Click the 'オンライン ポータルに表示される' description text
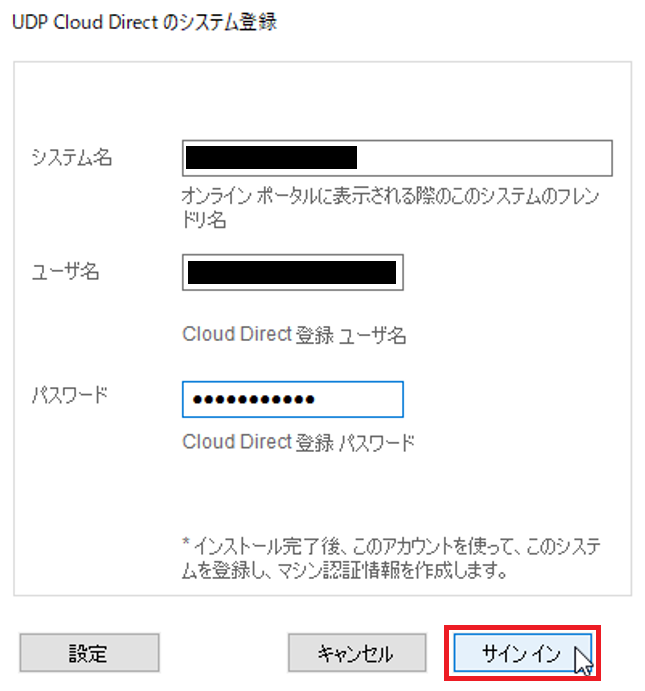645x691 pixels. point(390,208)
